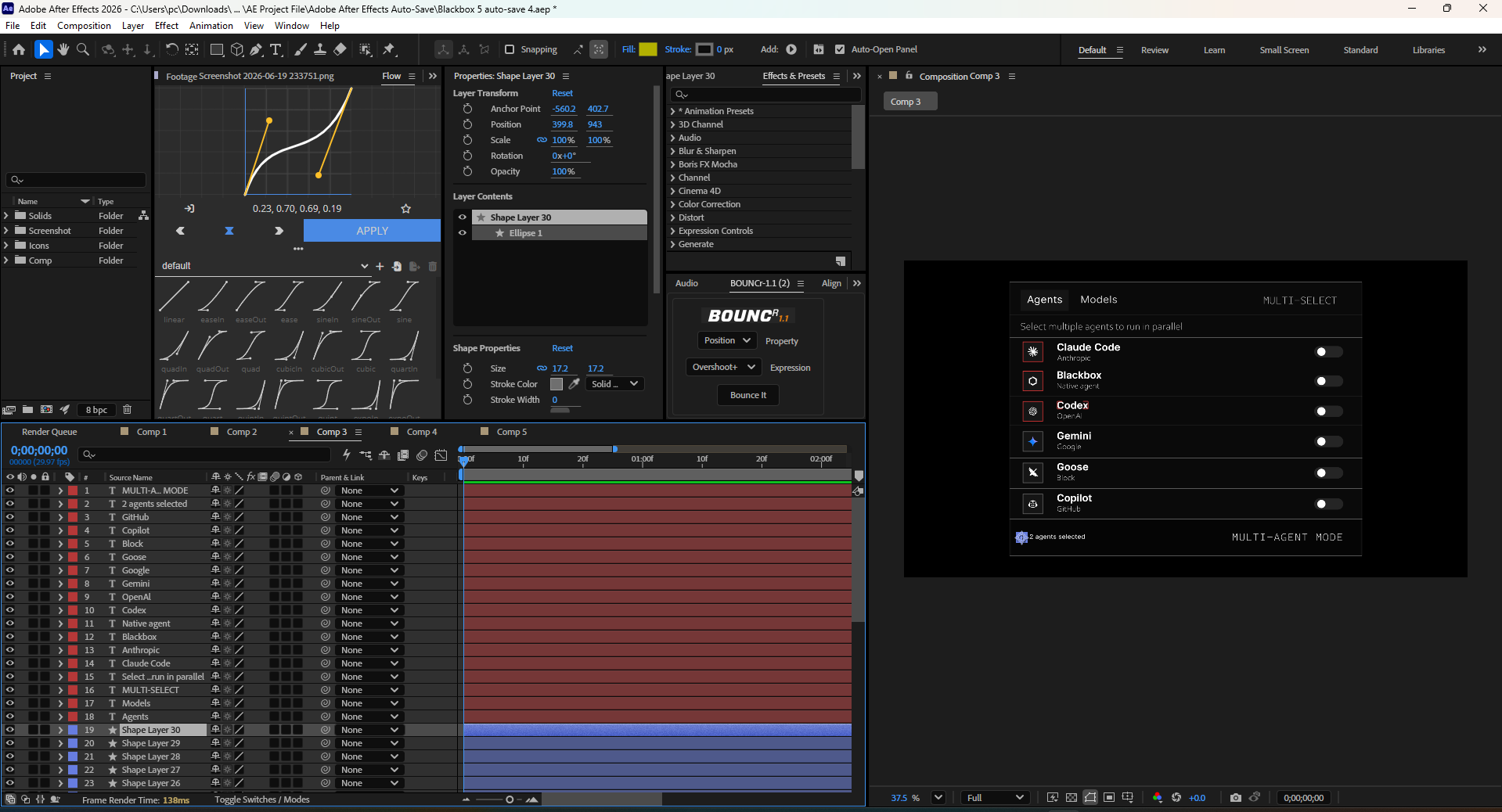Hide the GitHub text layer
The image size is (1502, 812).
[x=10, y=517]
